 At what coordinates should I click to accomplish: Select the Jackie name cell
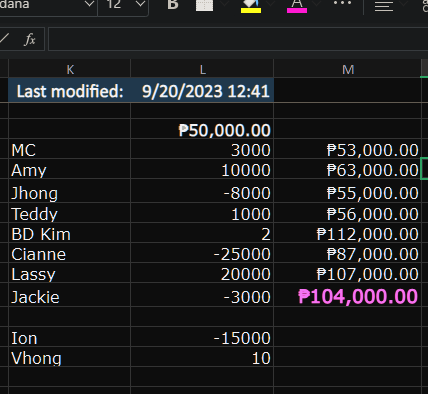click(x=69, y=295)
